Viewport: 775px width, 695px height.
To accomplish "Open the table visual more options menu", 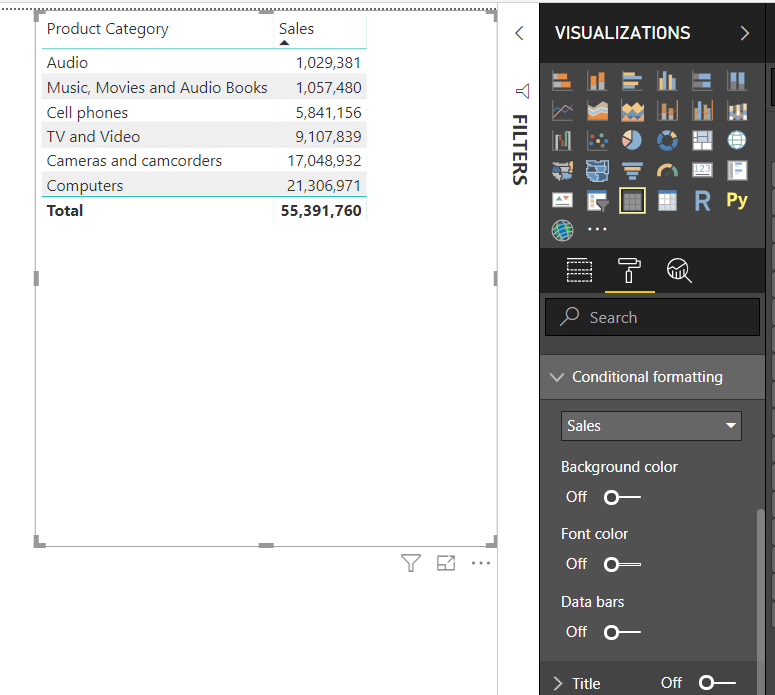I will point(481,563).
